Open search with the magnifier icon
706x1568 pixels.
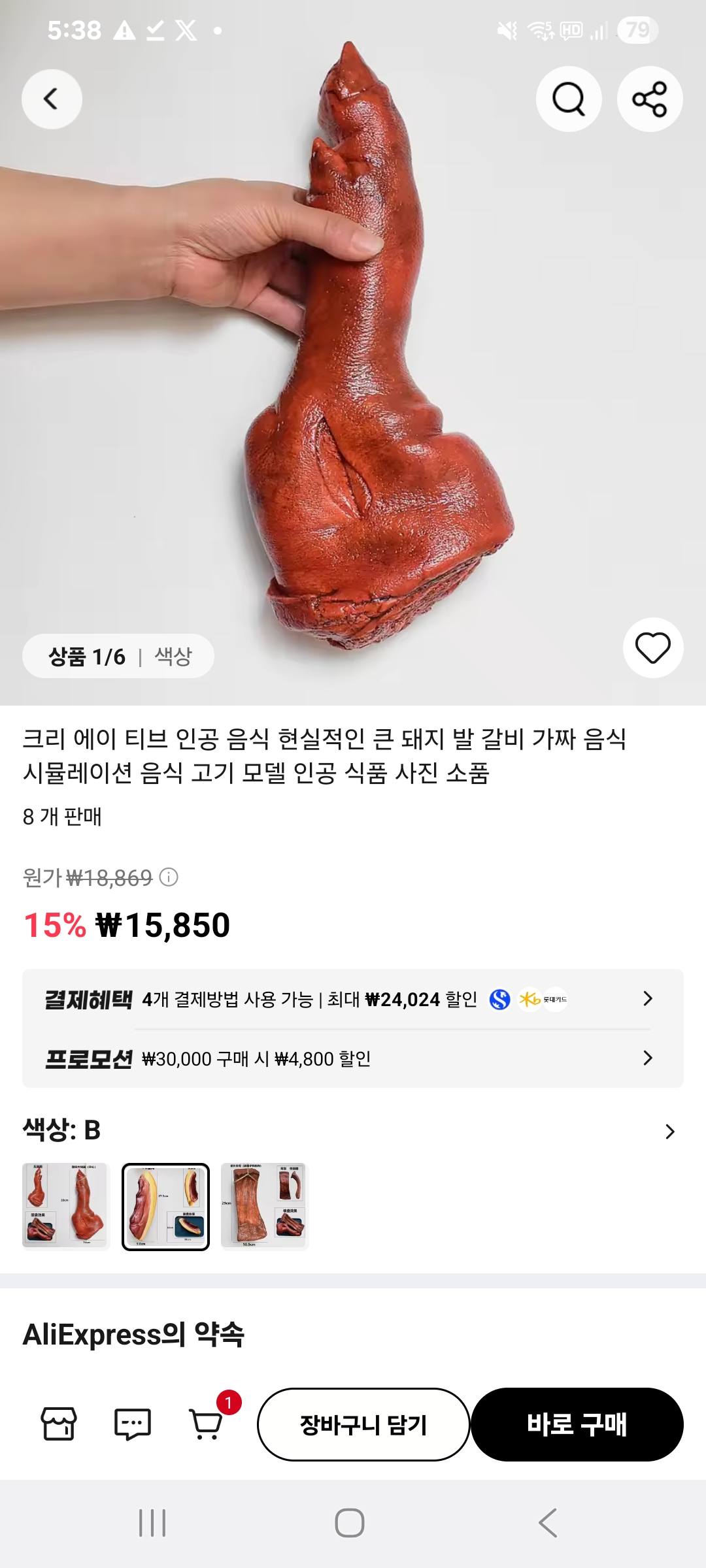pos(569,99)
